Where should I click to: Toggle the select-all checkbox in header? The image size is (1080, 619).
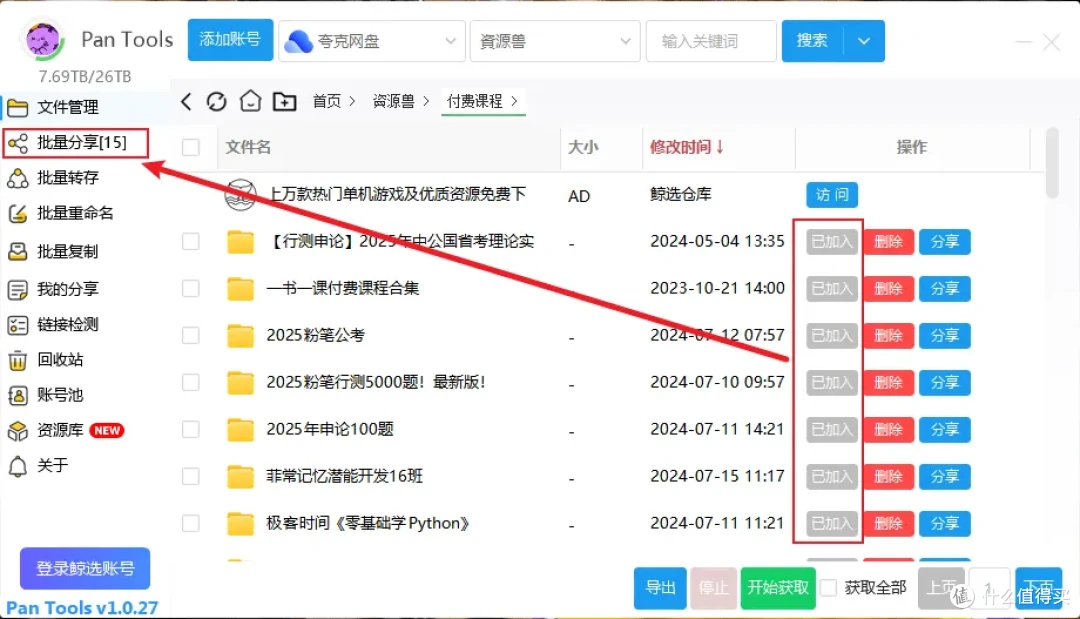pos(191,147)
